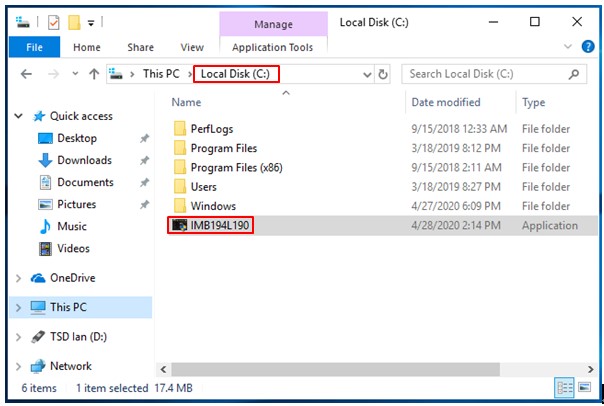Open the Application Tools tab
The image size is (604, 406).
tap(272, 47)
